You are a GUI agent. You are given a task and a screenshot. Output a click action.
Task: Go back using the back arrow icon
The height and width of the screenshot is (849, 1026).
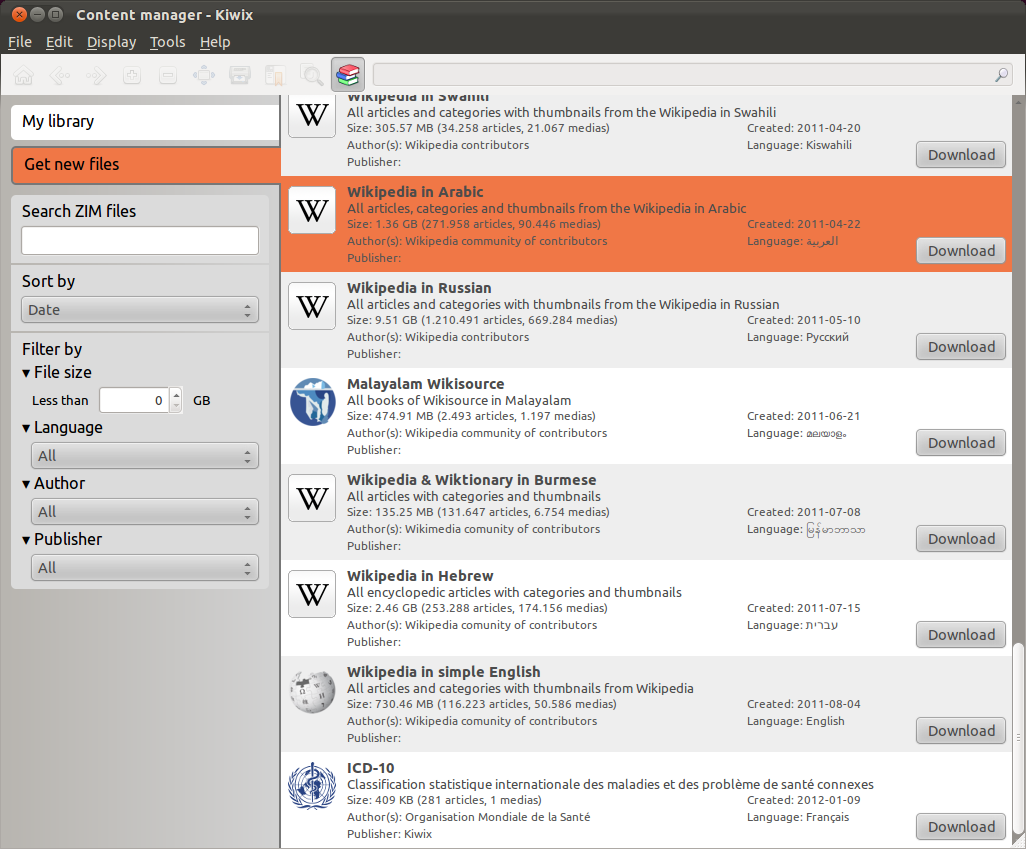coord(59,75)
